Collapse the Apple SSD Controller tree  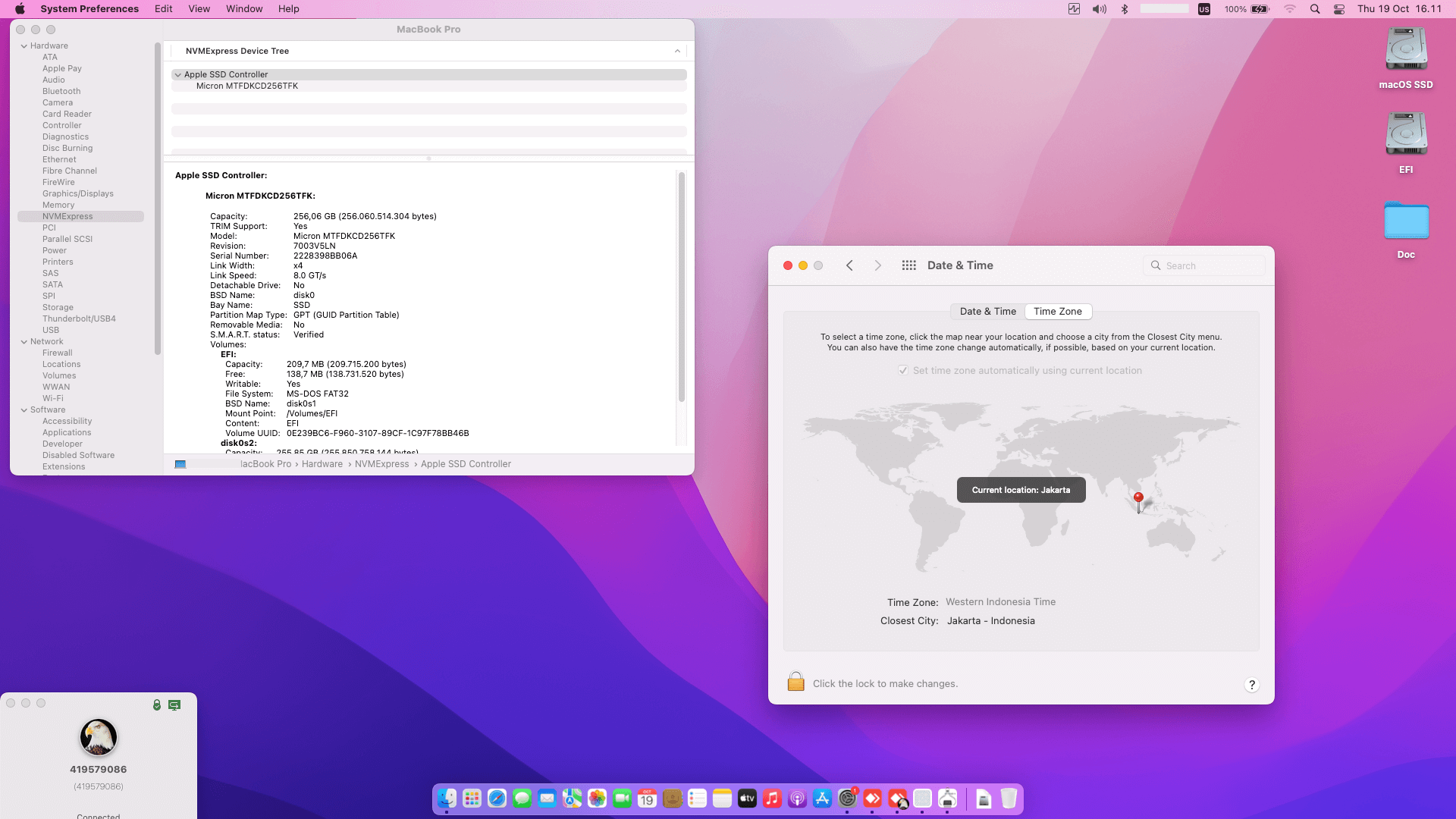coord(177,75)
